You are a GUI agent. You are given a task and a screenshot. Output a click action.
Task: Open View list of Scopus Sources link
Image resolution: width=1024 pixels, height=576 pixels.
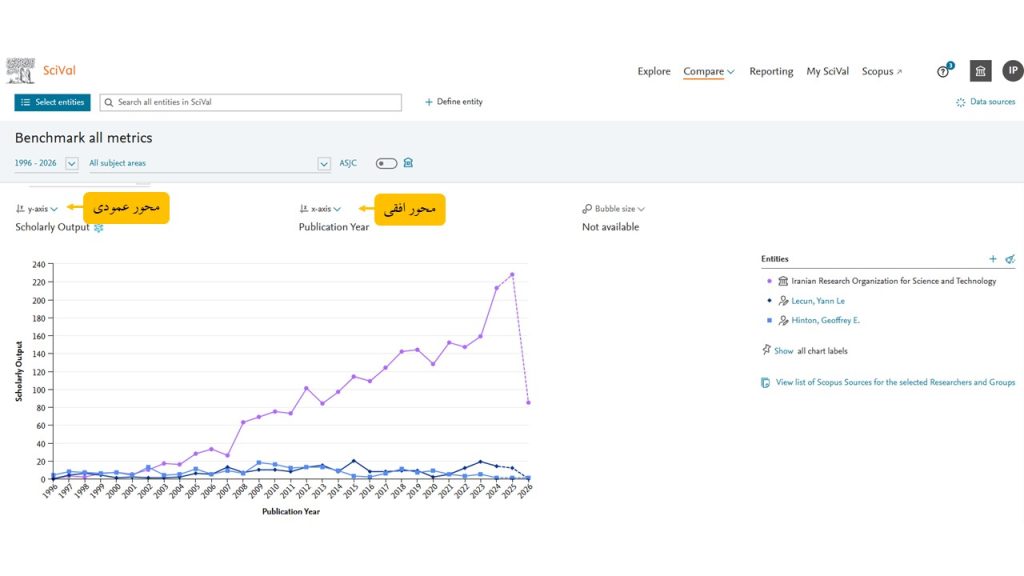click(x=895, y=383)
